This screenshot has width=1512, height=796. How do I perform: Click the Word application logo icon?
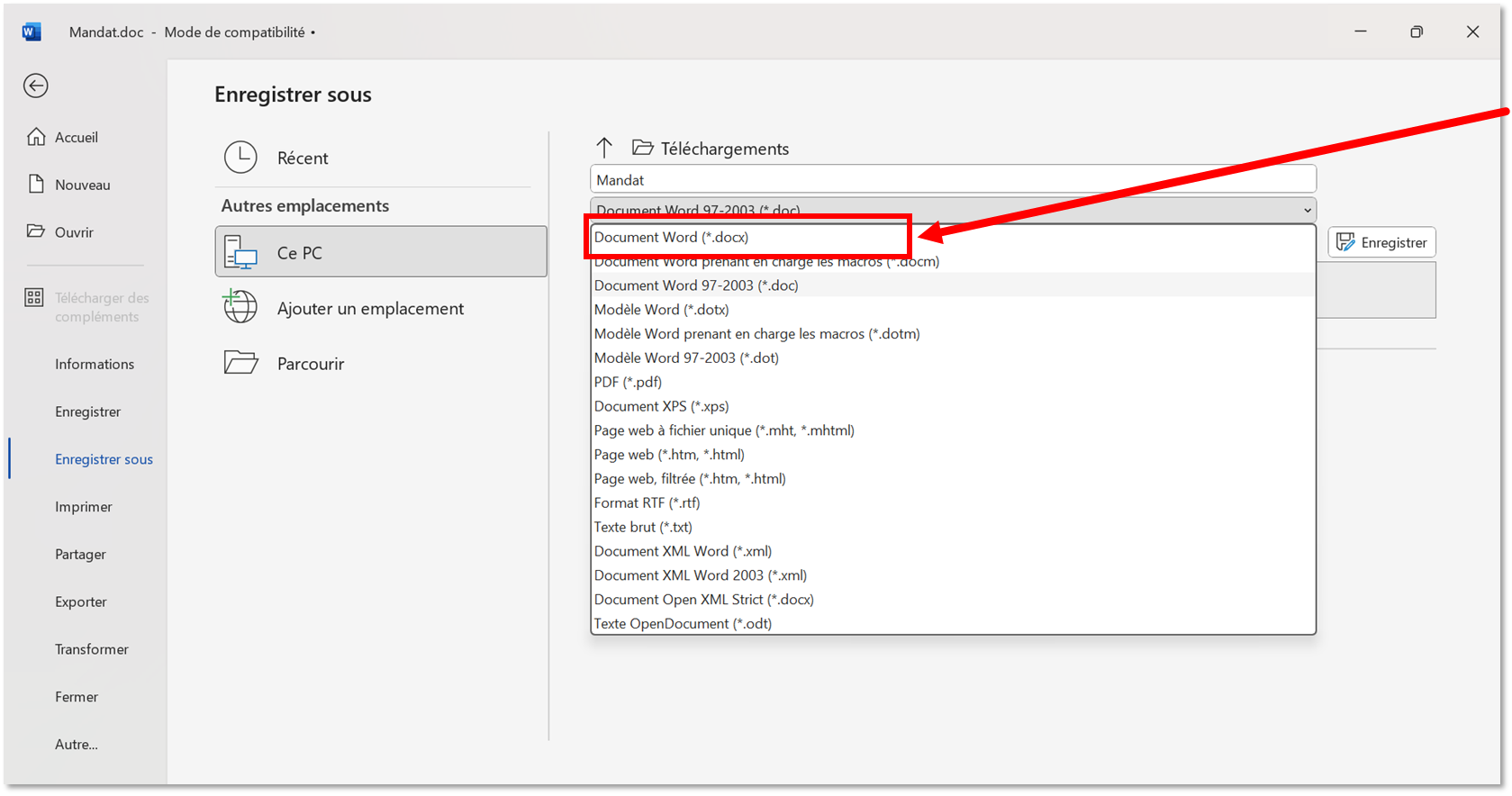pos(32,32)
